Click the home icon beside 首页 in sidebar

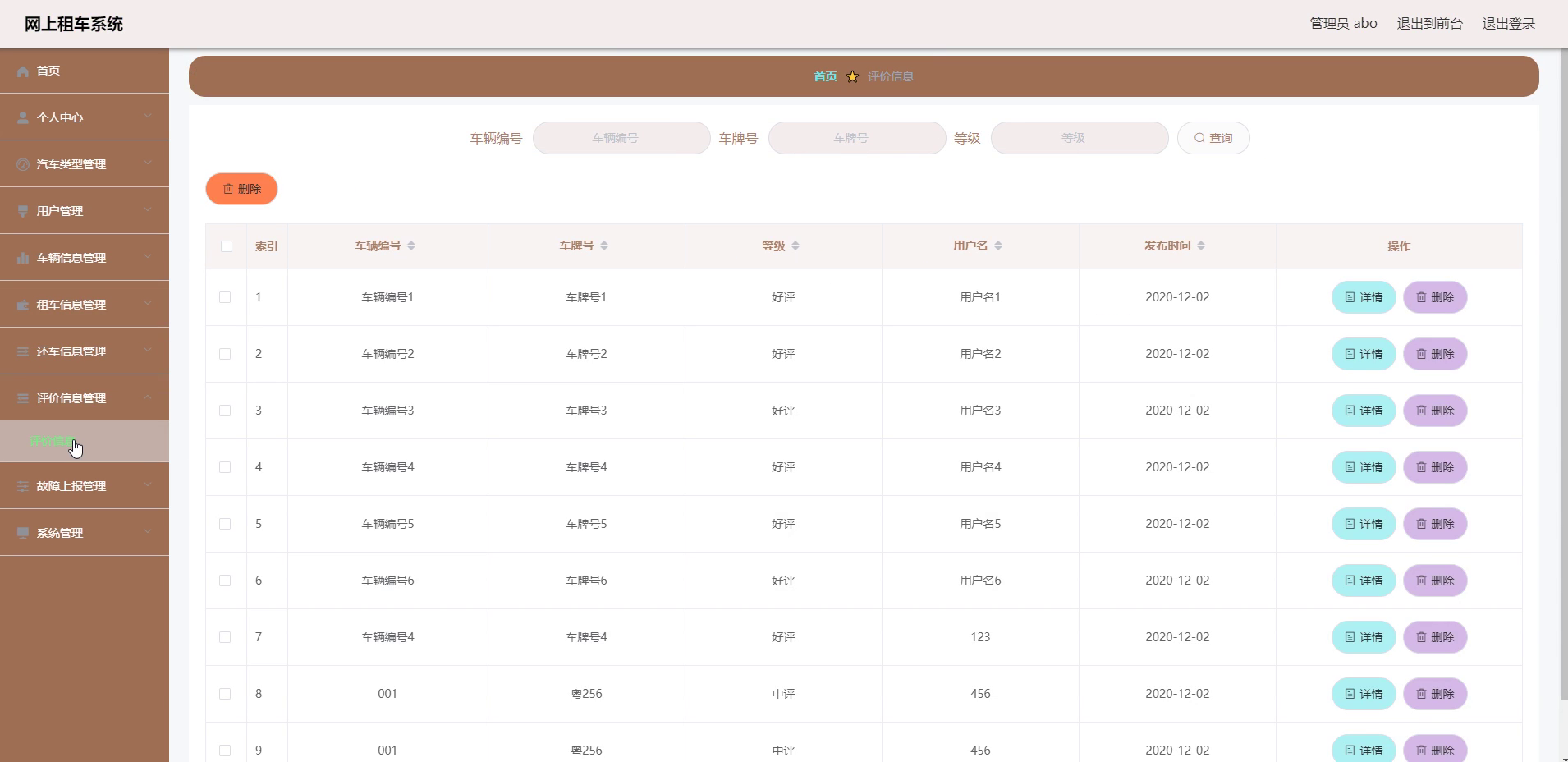pos(23,71)
